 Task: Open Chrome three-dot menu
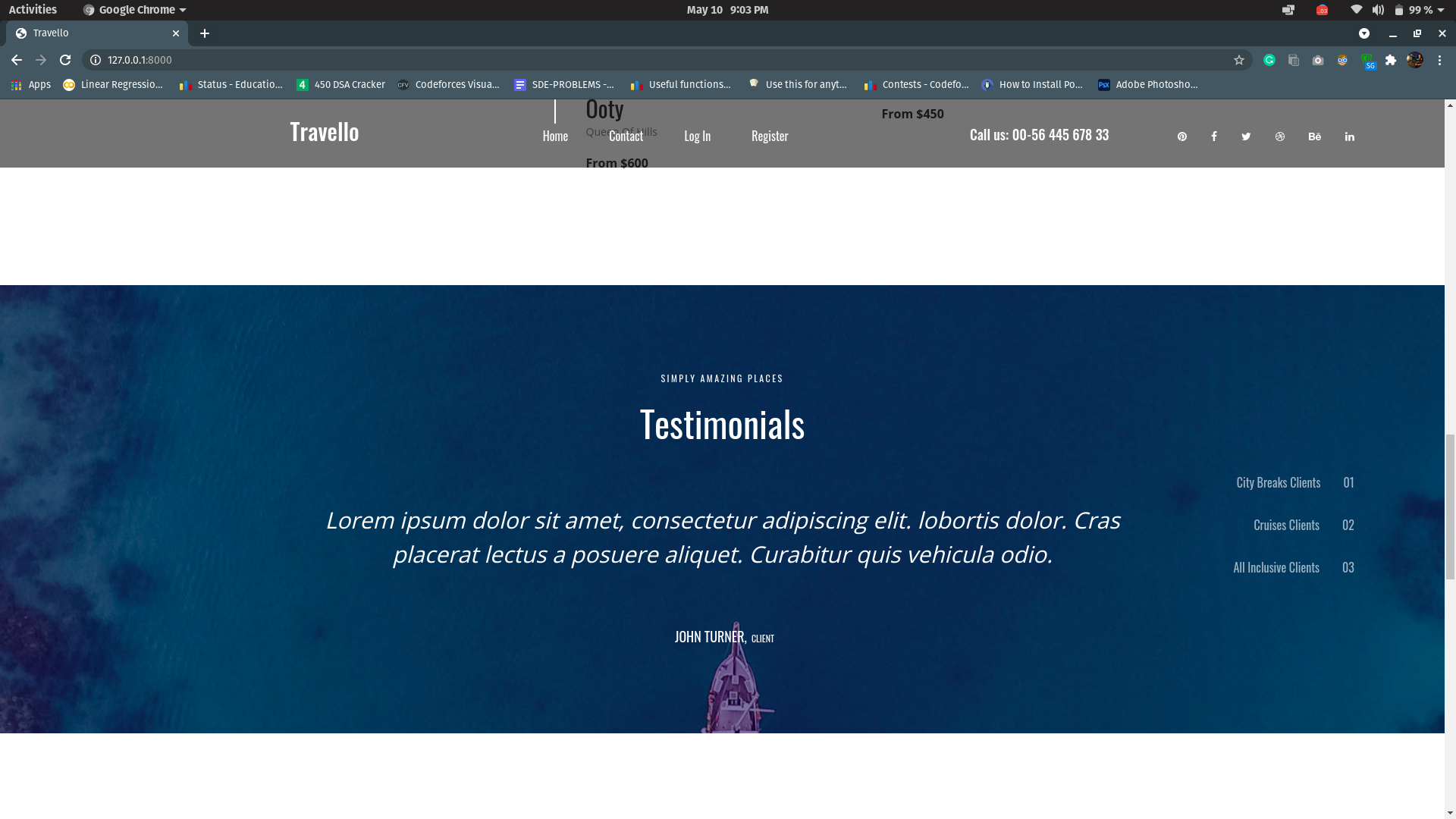(1440, 60)
